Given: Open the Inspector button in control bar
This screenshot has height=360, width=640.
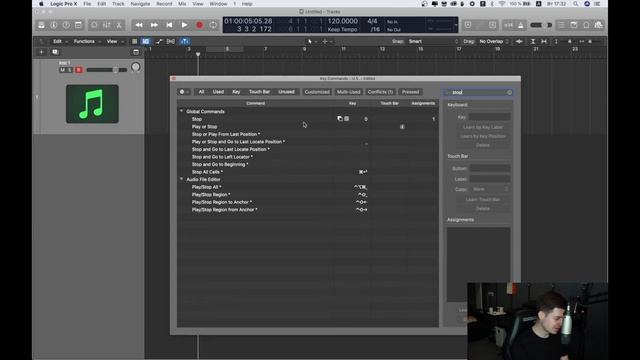Looking at the screenshot, I should pyautogui.click(x=53, y=25).
